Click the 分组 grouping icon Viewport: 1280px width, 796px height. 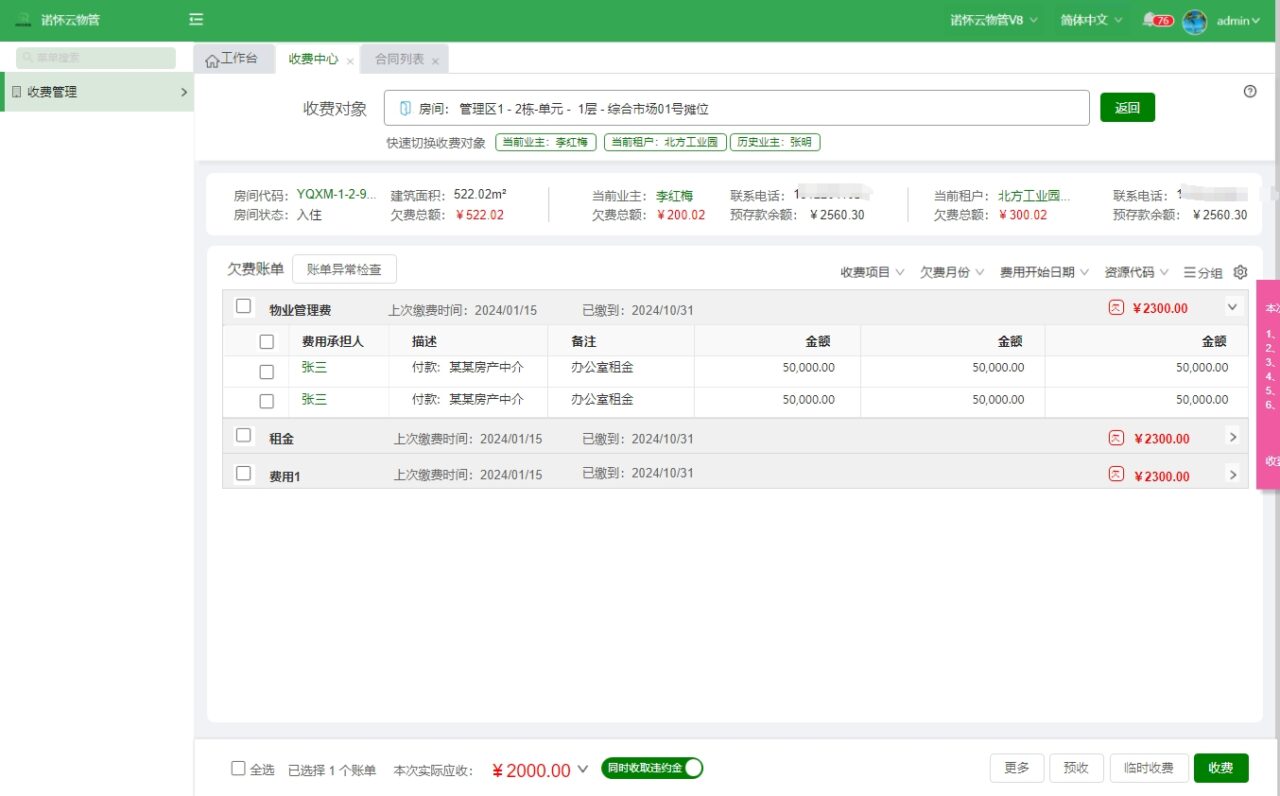pyautogui.click(x=1189, y=272)
